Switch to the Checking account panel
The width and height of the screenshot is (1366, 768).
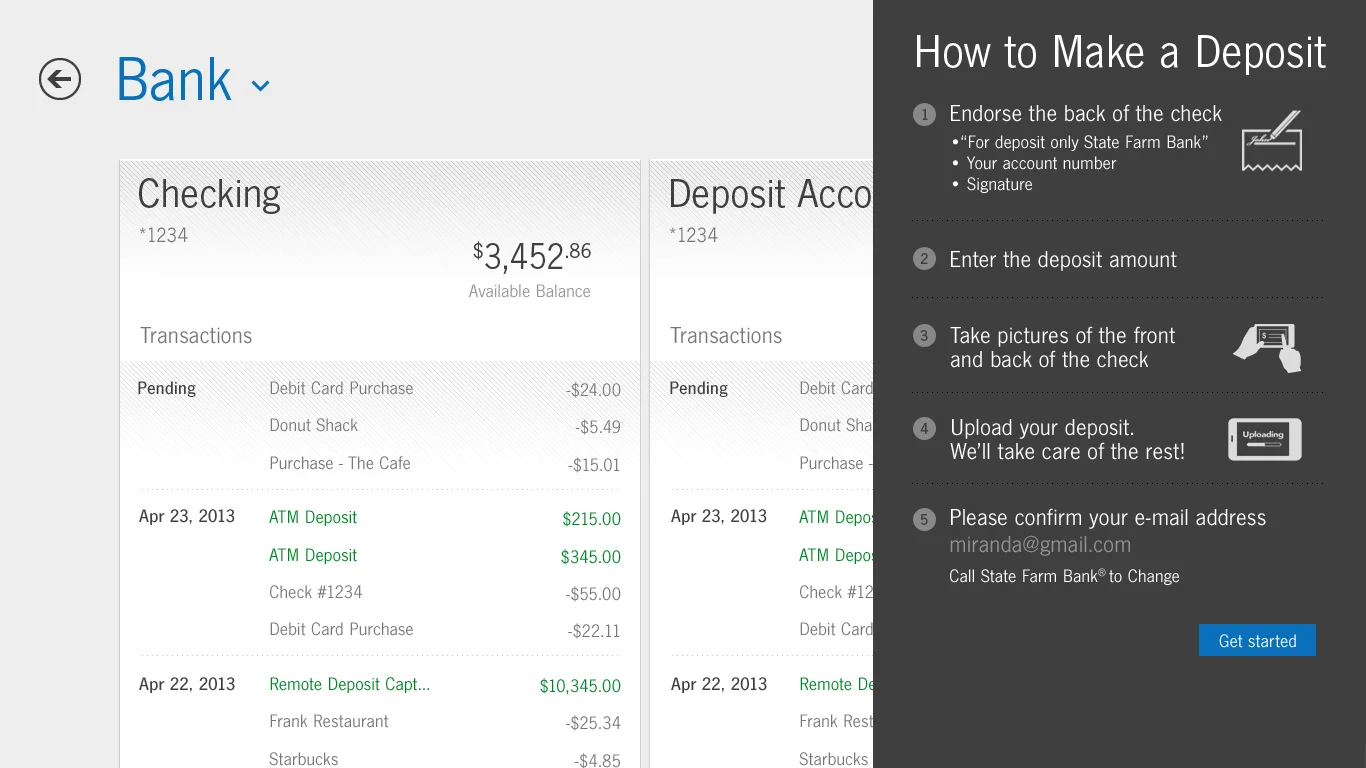tap(208, 194)
